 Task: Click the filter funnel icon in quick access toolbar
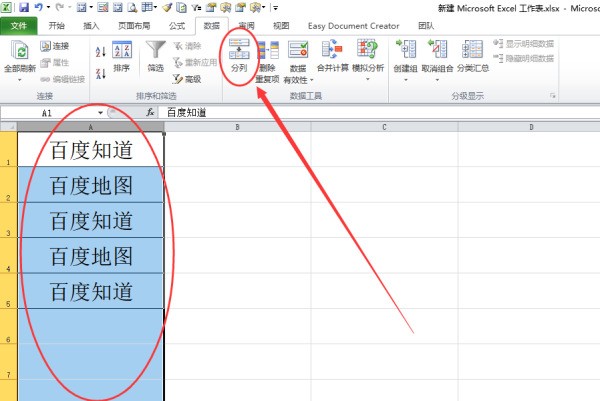tap(196, 7)
